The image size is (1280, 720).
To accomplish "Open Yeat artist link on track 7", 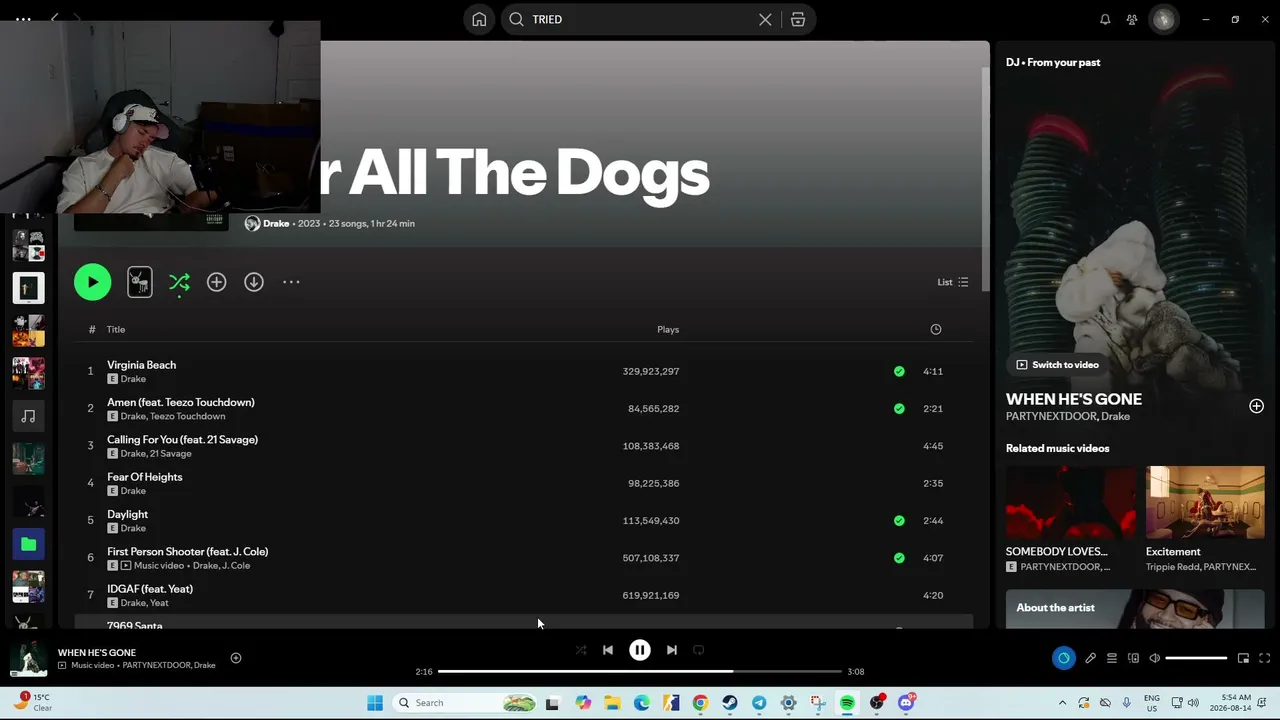I will click(159, 603).
